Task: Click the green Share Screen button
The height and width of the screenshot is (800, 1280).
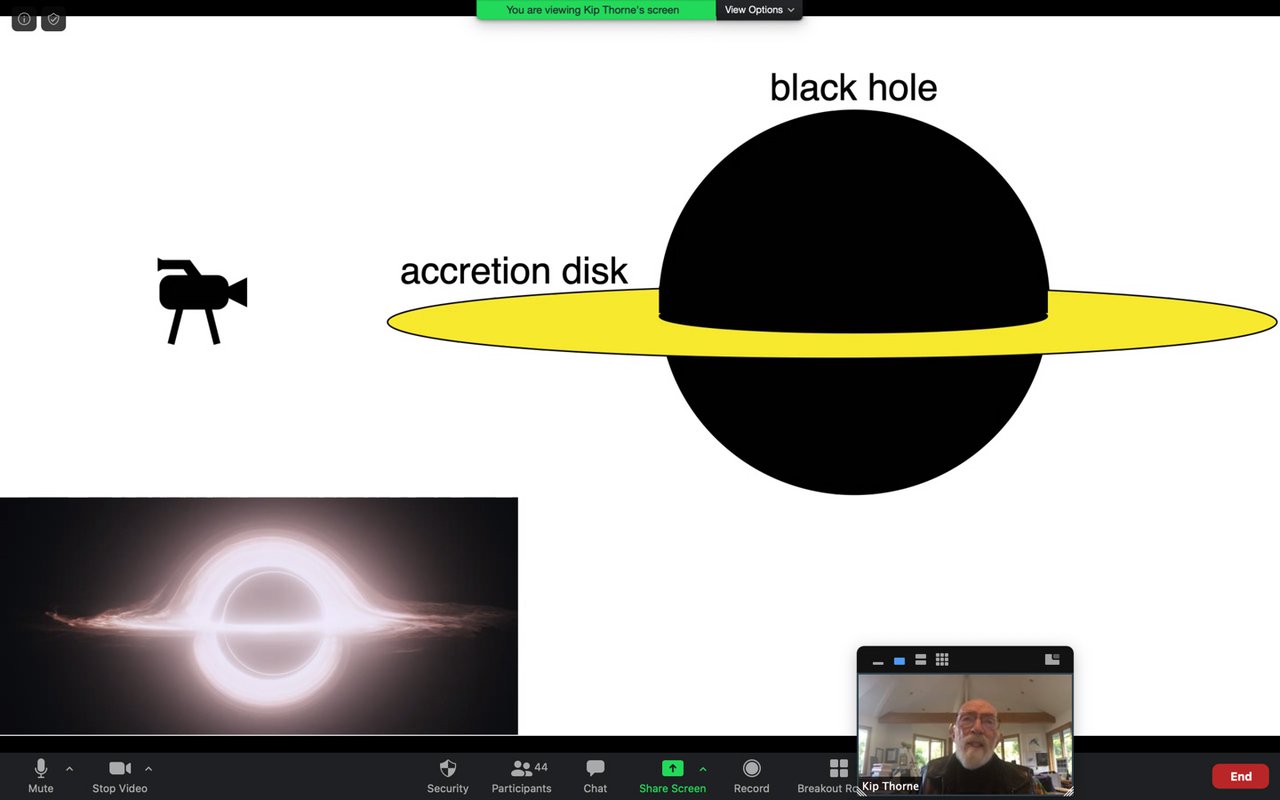Action: [x=672, y=770]
